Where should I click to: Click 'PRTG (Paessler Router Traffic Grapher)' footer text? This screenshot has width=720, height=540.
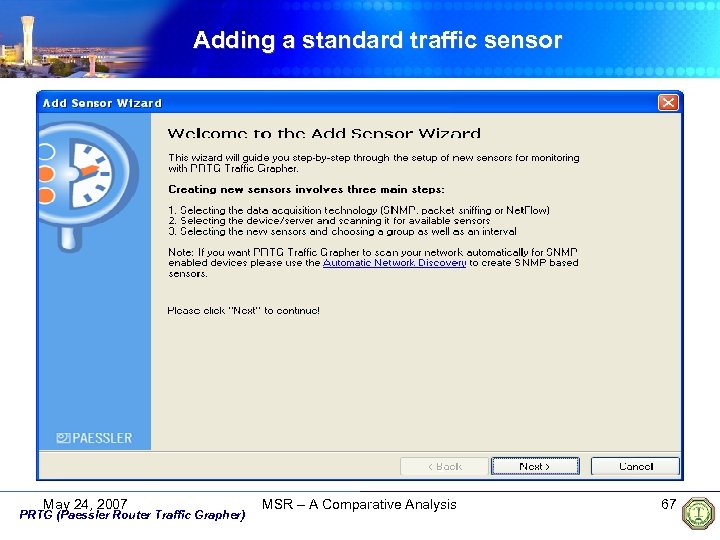(x=132, y=515)
